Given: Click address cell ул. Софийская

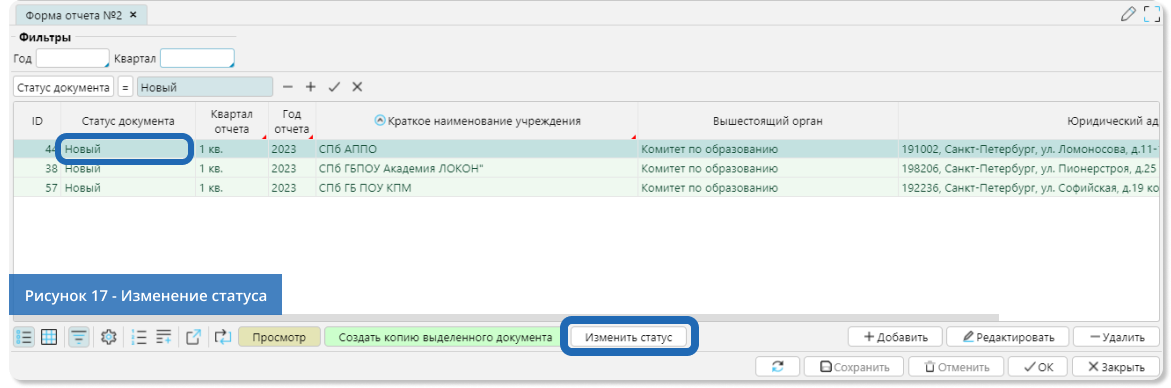Looking at the screenshot, I should pos(1030,188).
